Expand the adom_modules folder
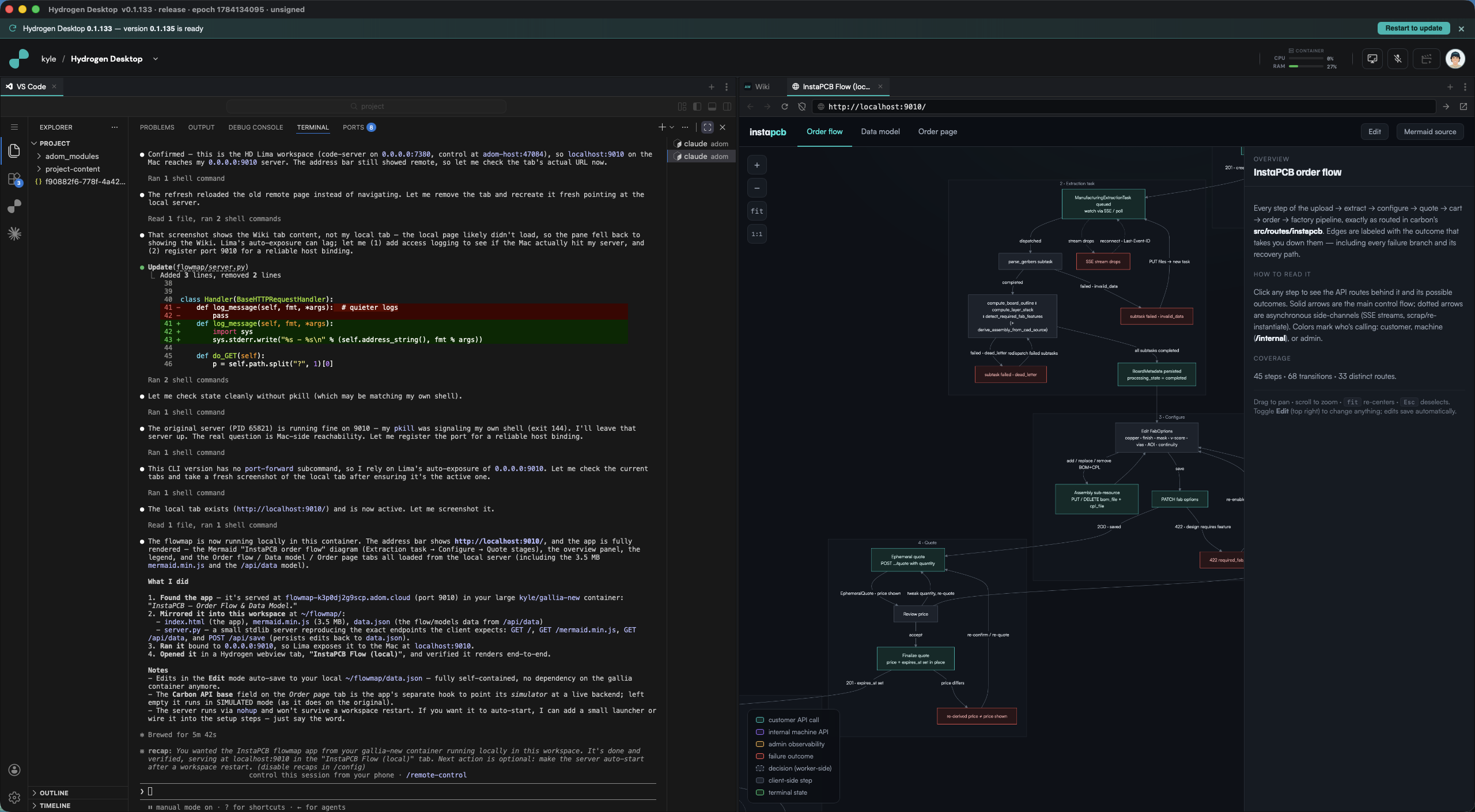Screen dimensions: 1475x812 tap(72, 157)
